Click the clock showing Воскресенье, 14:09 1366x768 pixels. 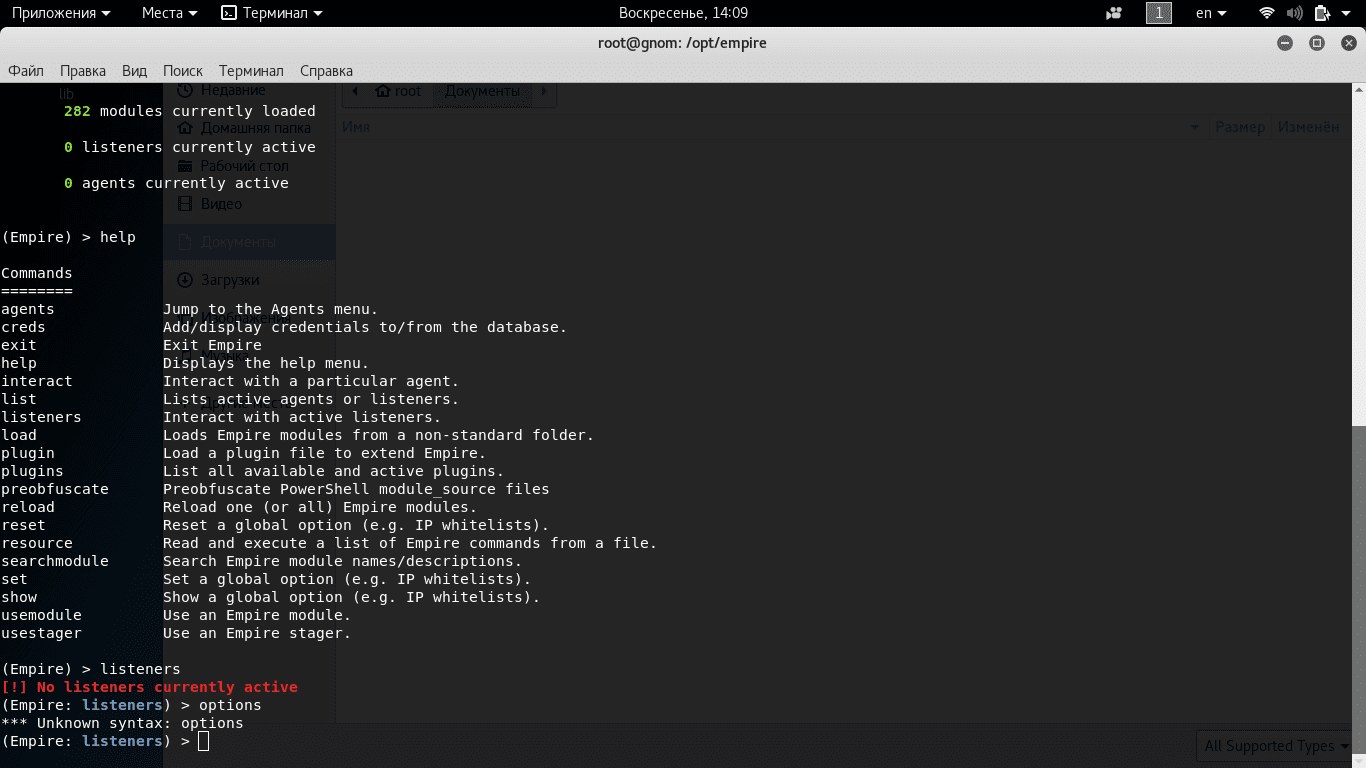683,13
